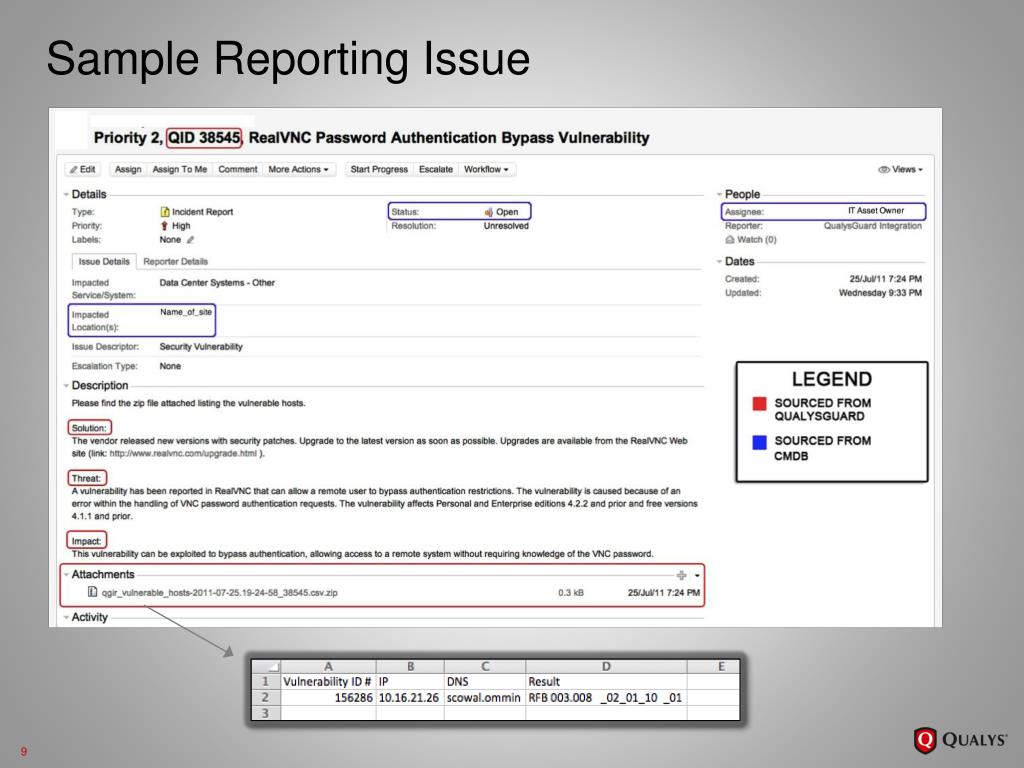Click the High priority arrow icon
The height and width of the screenshot is (768, 1024).
(165, 225)
